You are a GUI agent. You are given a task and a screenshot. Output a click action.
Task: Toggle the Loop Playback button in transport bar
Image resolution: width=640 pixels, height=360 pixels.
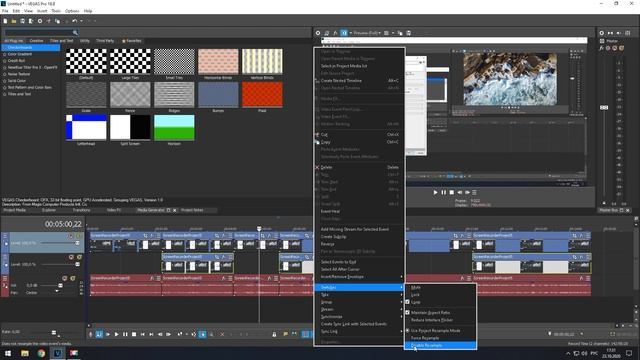pyautogui.click(x=99, y=334)
